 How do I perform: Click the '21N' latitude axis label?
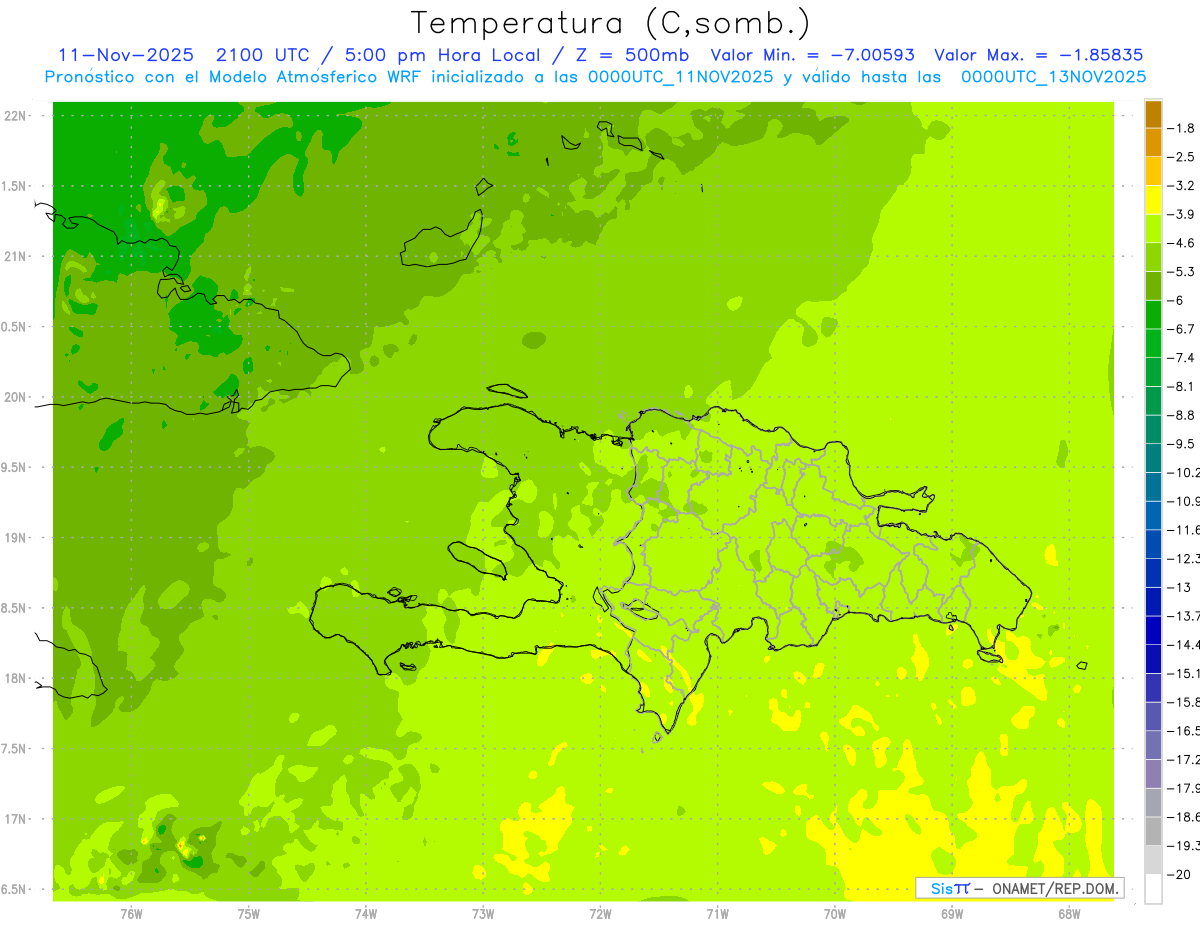pyautogui.click(x=16, y=257)
